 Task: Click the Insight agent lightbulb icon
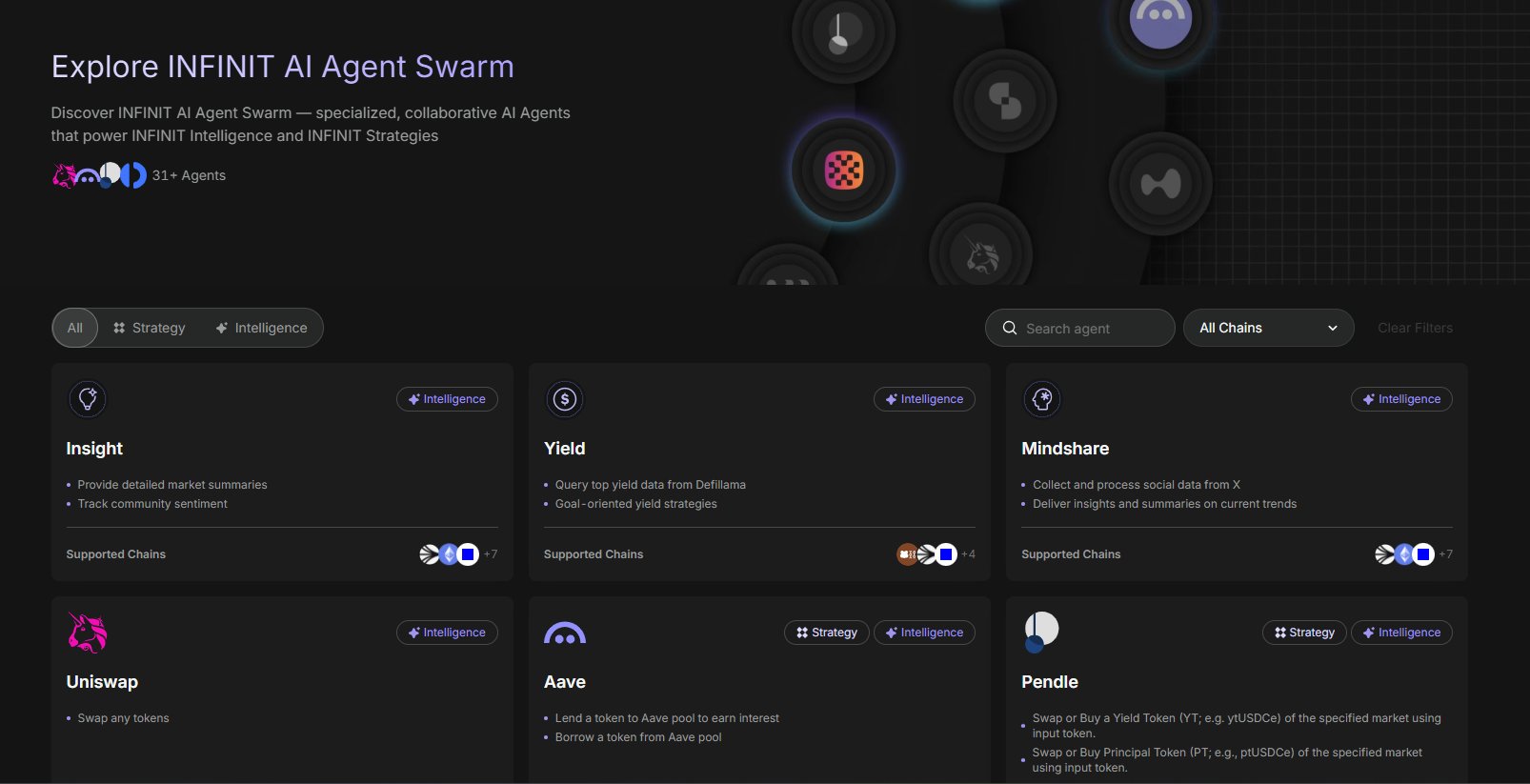(x=88, y=399)
